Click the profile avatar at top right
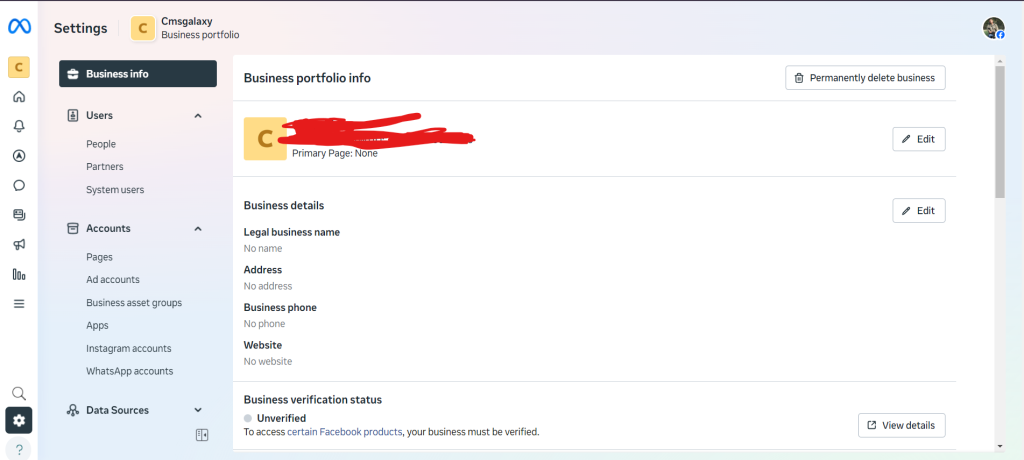The height and width of the screenshot is (460, 1024). 994,28
